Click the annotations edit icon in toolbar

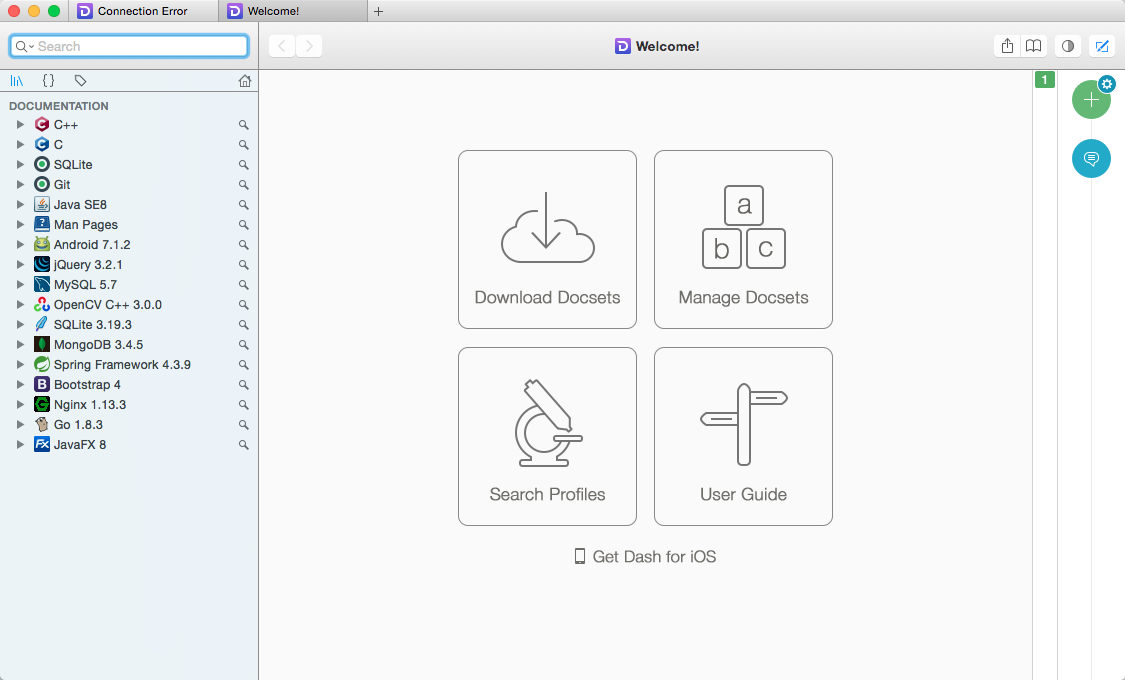tap(1101, 46)
